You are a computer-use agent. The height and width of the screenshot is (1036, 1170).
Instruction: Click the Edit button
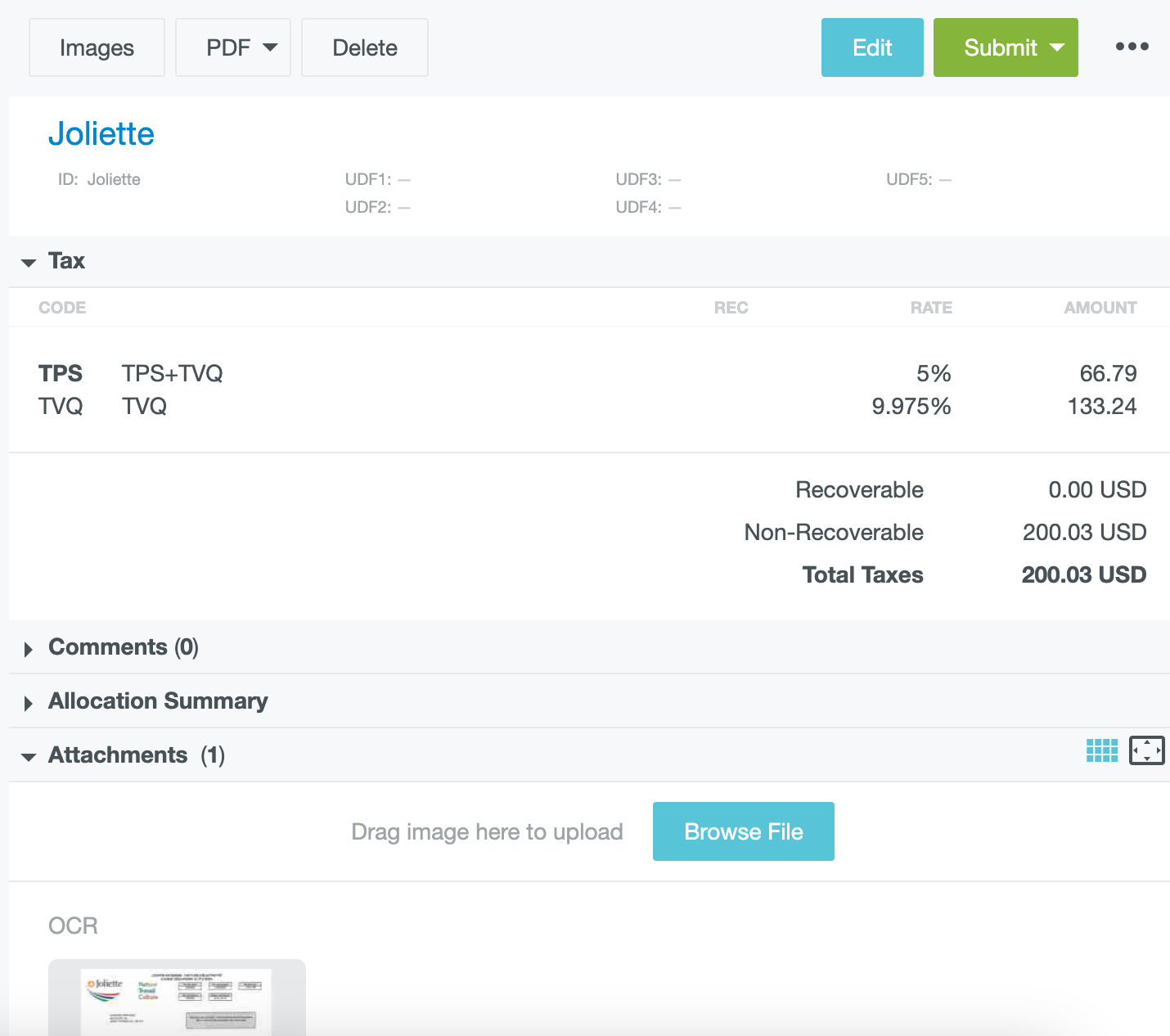[872, 47]
